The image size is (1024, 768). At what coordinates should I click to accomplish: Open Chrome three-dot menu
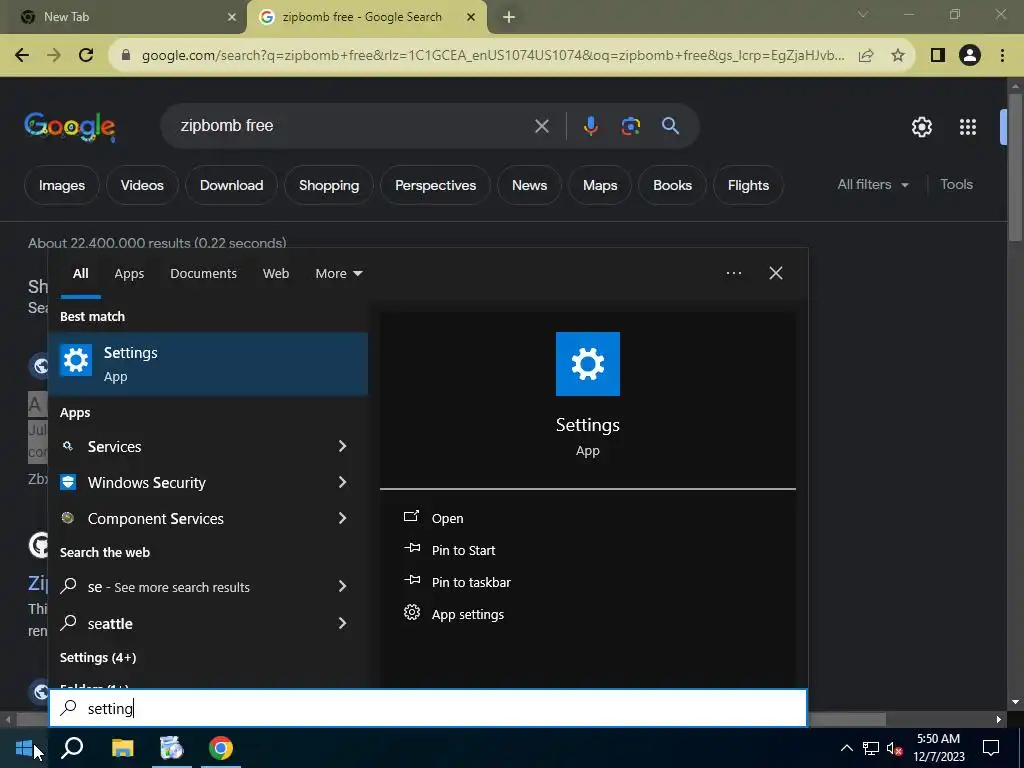coord(1002,56)
